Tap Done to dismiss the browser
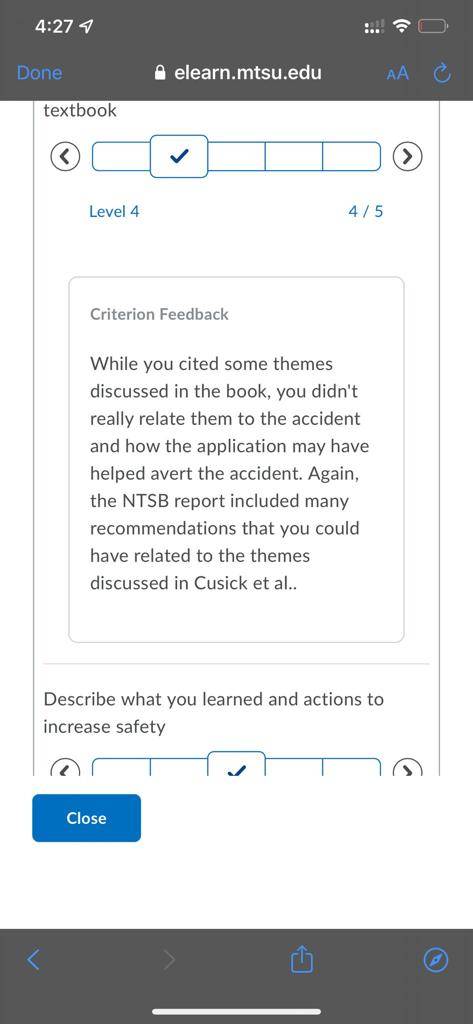 click(x=39, y=72)
